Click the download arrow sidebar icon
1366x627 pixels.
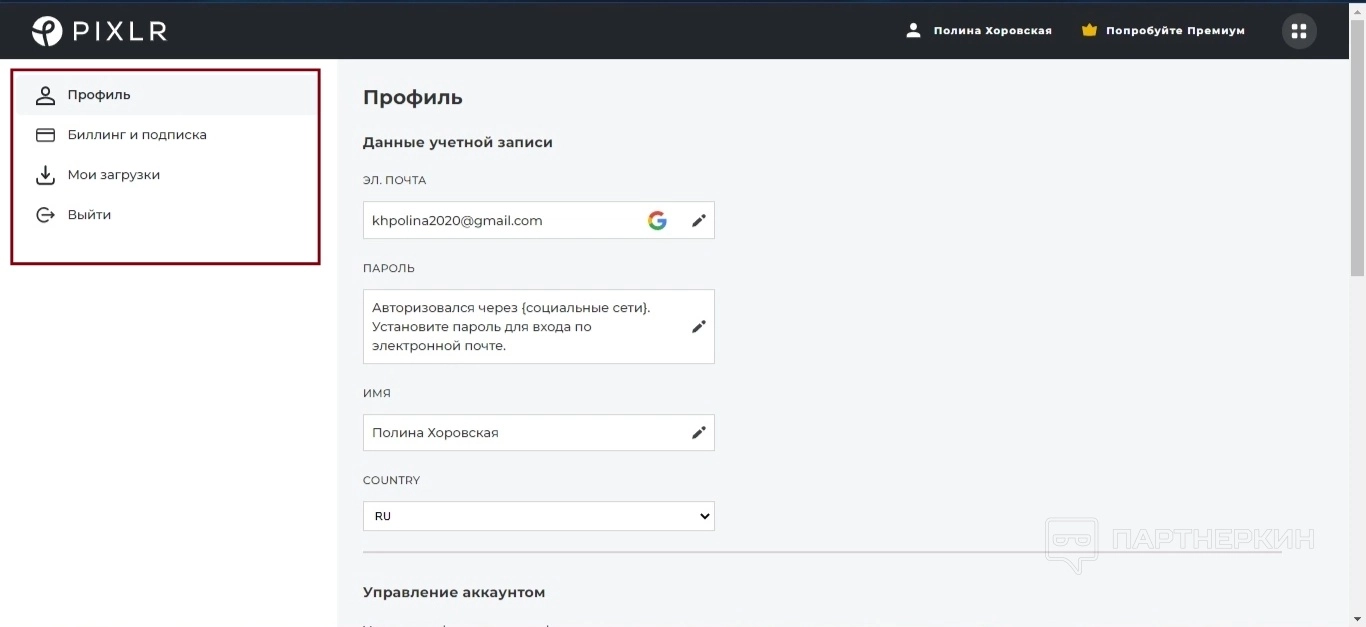coord(45,175)
